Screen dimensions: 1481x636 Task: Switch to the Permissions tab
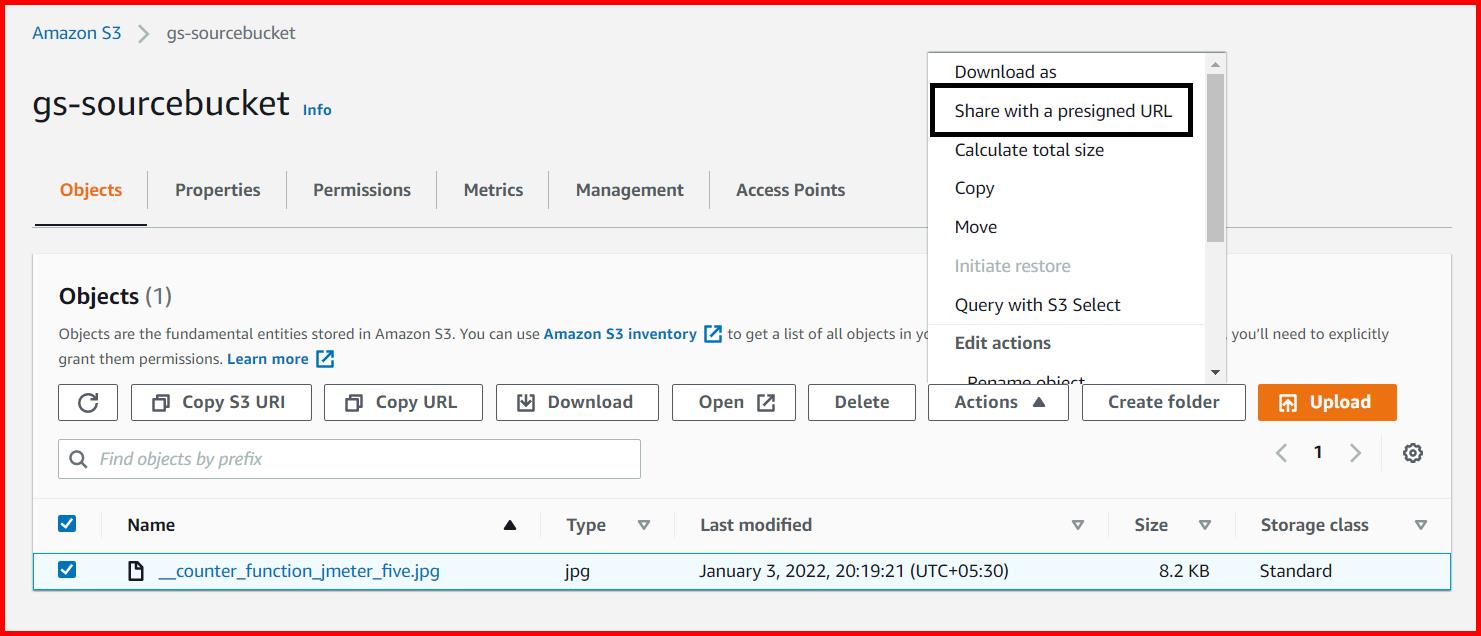click(361, 189)
